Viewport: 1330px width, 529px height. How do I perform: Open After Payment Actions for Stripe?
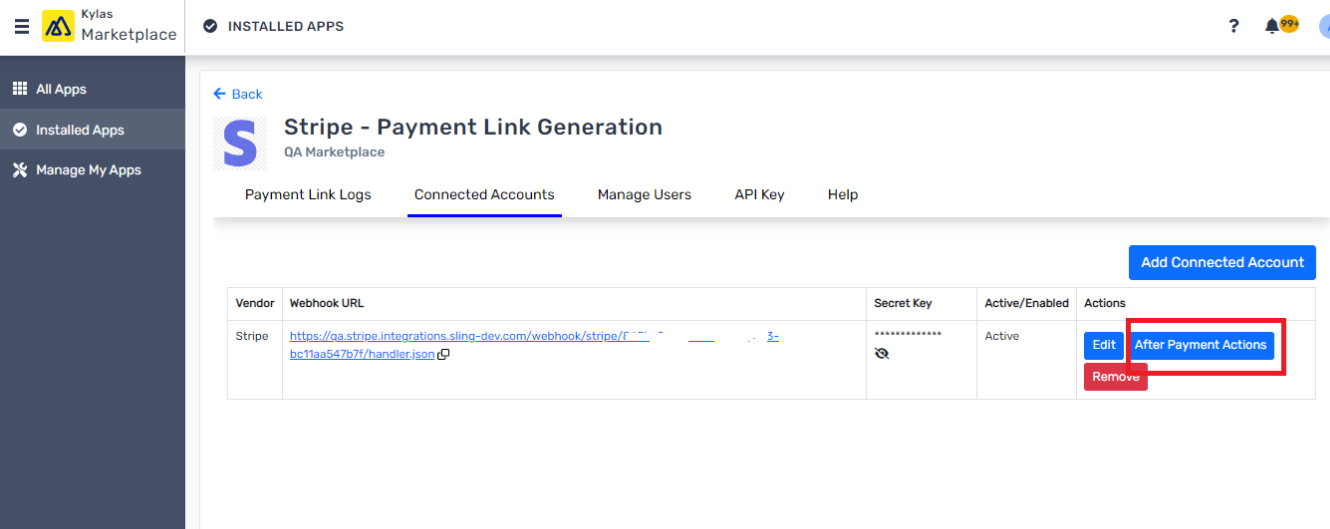[1201, 345]
